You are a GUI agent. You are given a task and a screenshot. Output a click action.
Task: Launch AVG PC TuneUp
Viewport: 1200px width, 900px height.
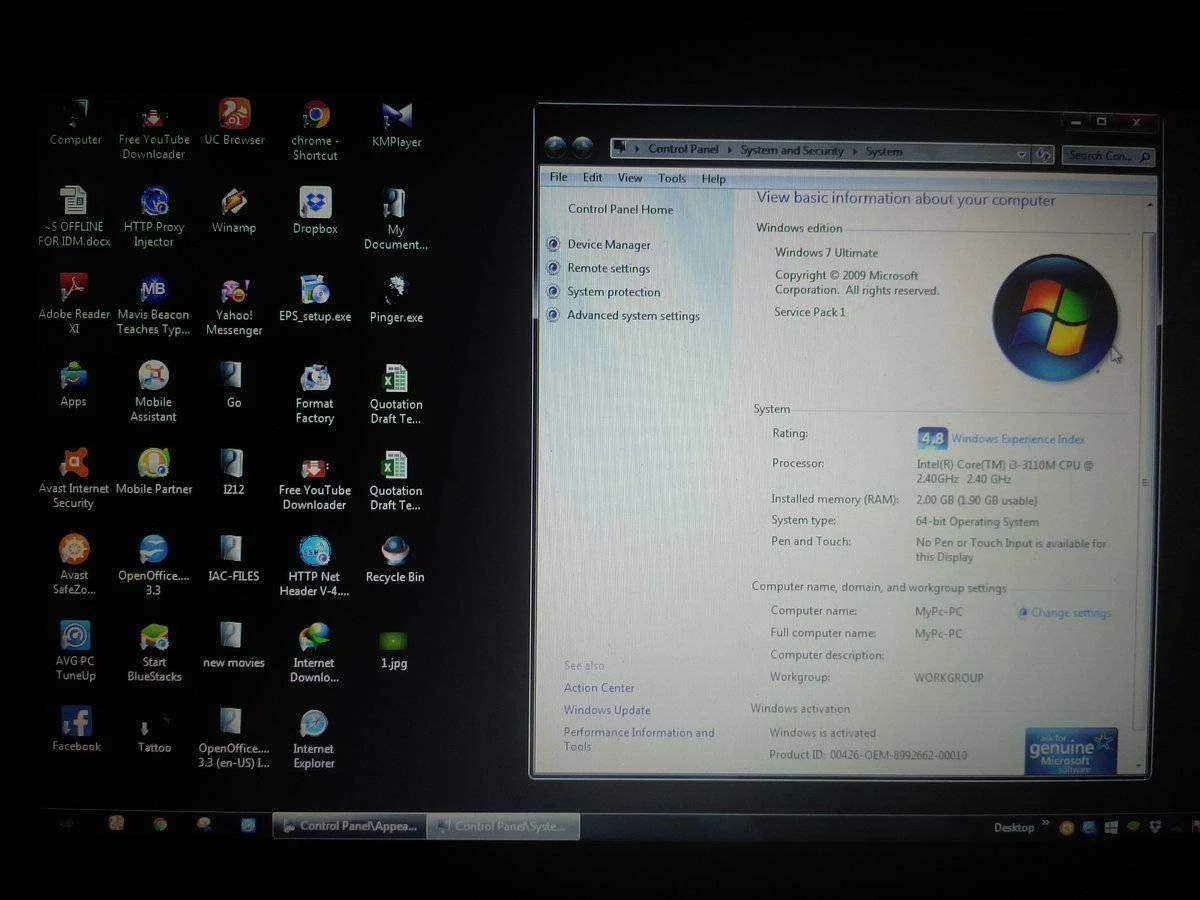click(75, 651)
